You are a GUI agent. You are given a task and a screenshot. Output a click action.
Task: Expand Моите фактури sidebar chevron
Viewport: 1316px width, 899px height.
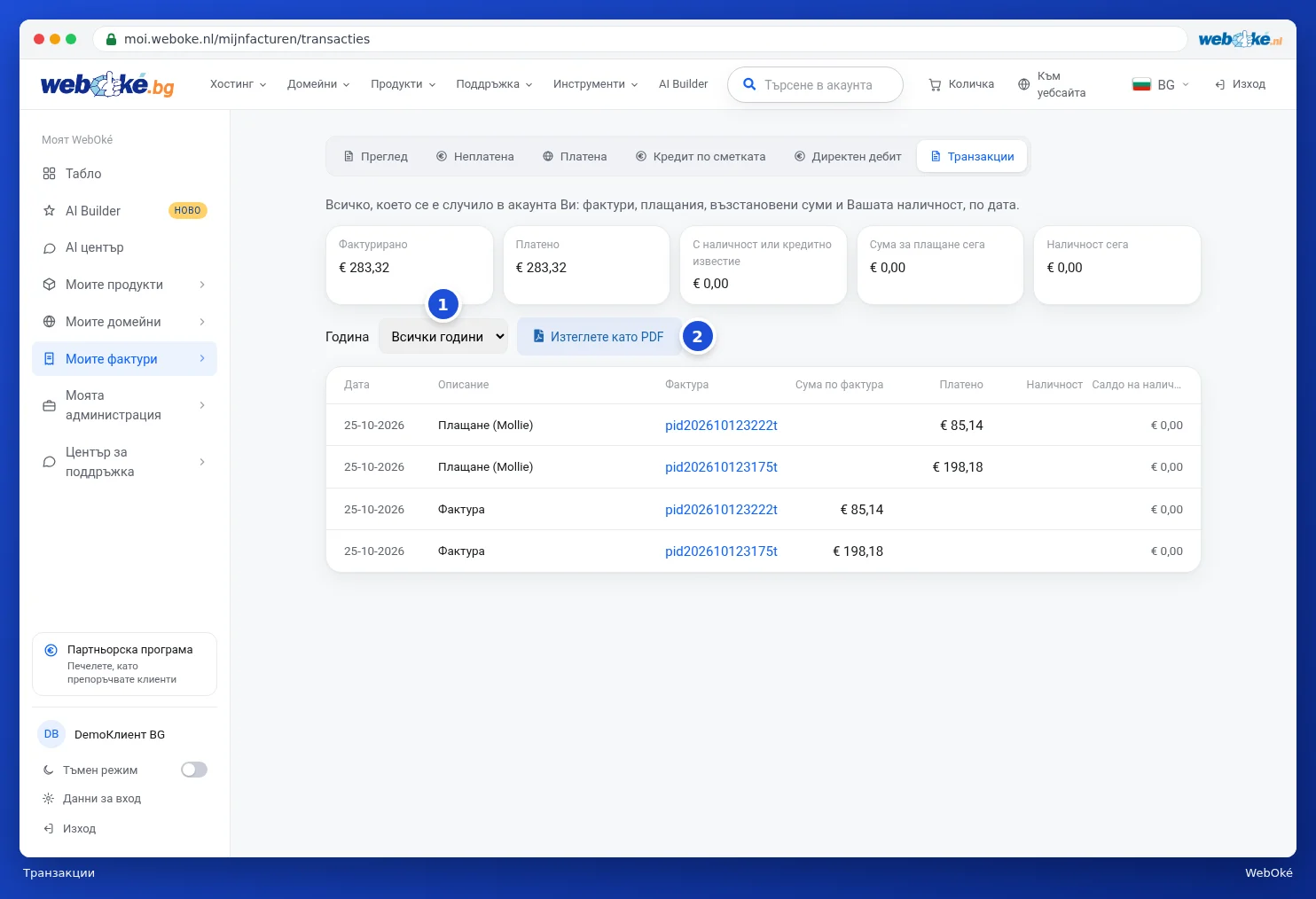click(x=202, y=358)
